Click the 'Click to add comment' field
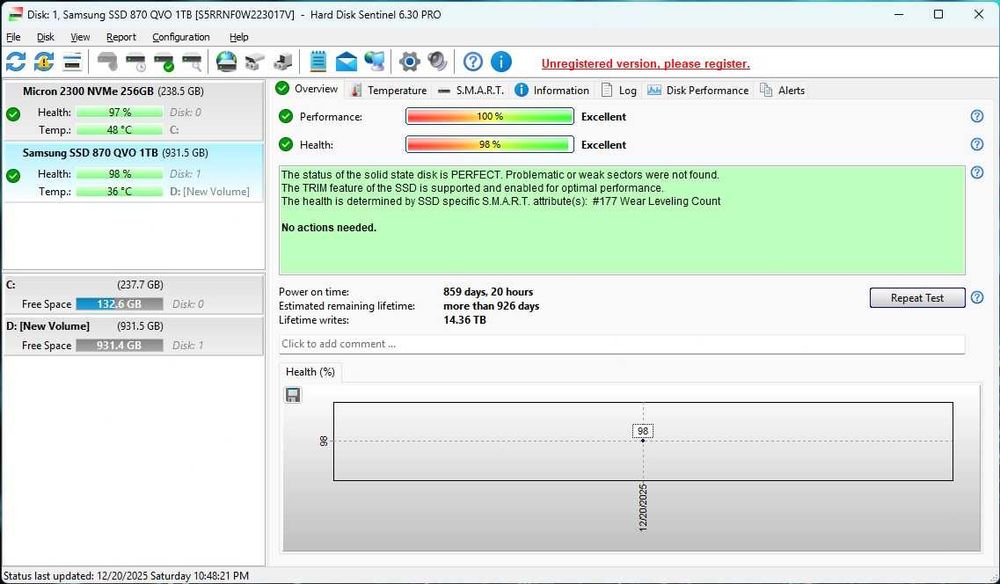1000x584 pixels. pyautogui.click(x=622, y=344)
